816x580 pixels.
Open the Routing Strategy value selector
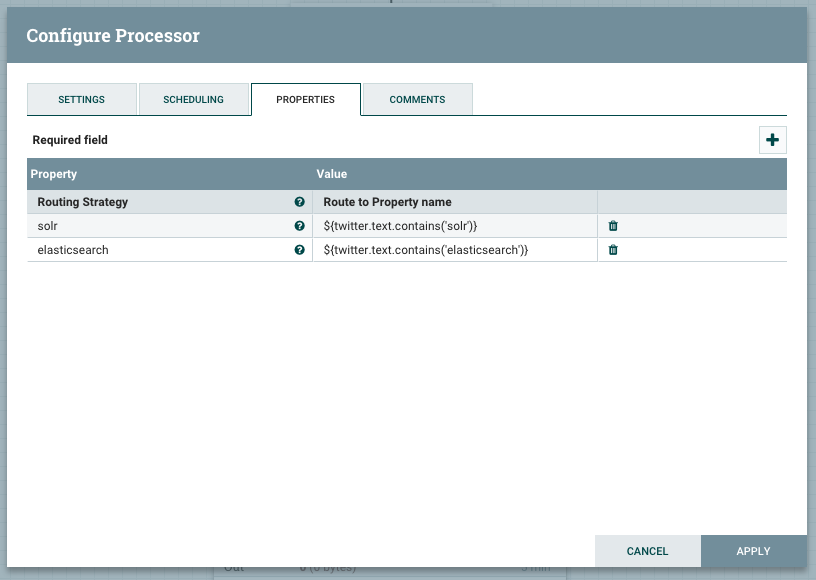[x=455, y=202]
